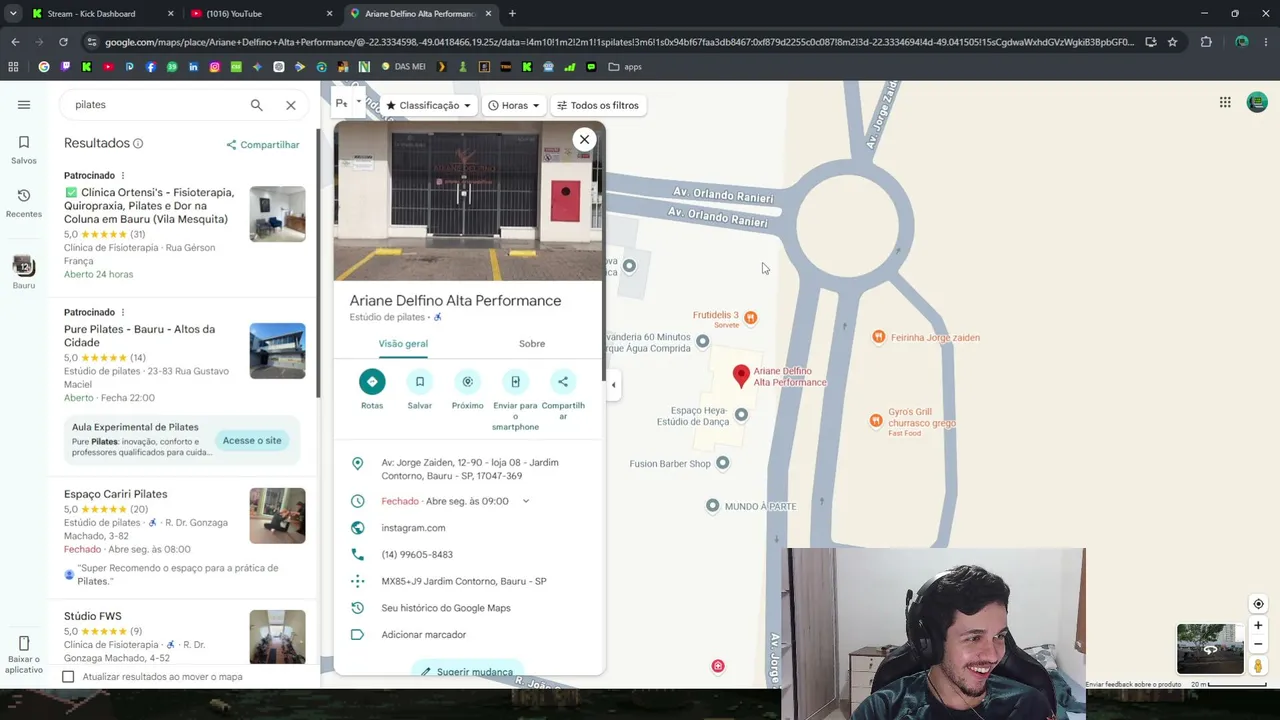Viewport: 1280px width, 720px height.
Task: Click the Fusion Barber Shop pin
Action: [x=723, y=463]
